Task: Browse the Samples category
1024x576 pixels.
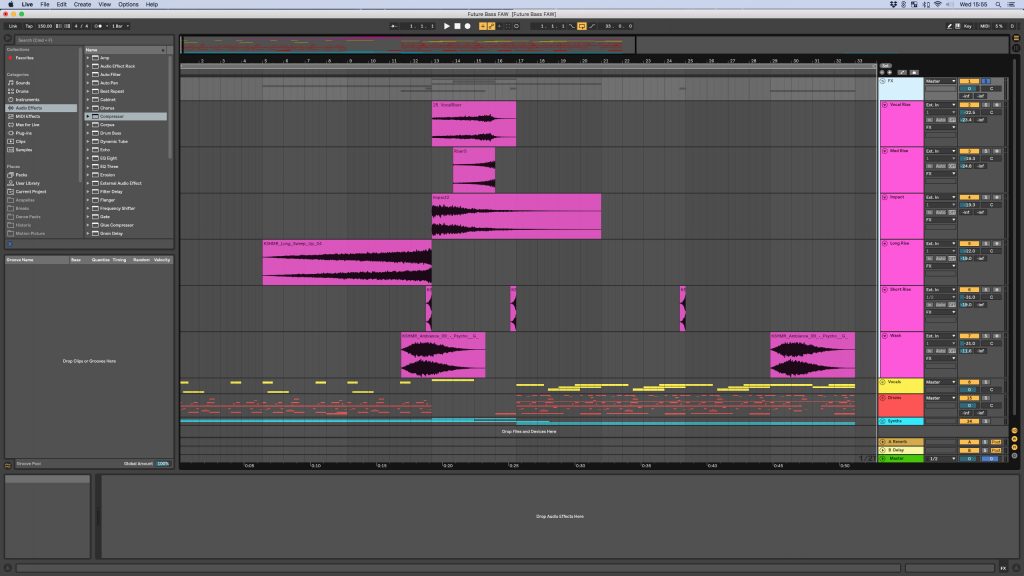Action: pos(24,150)
